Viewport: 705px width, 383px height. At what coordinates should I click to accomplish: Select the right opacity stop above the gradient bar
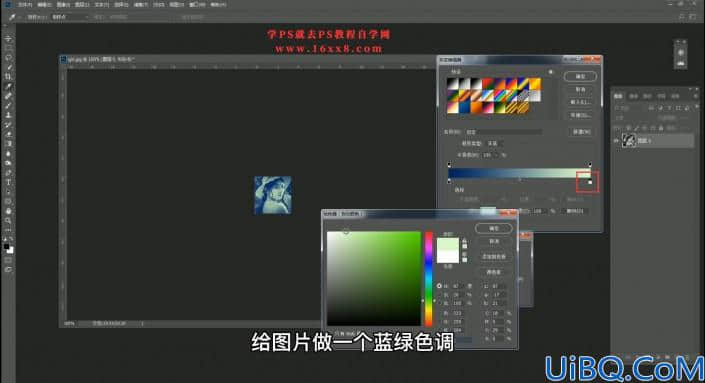click(x=590, y=164)
